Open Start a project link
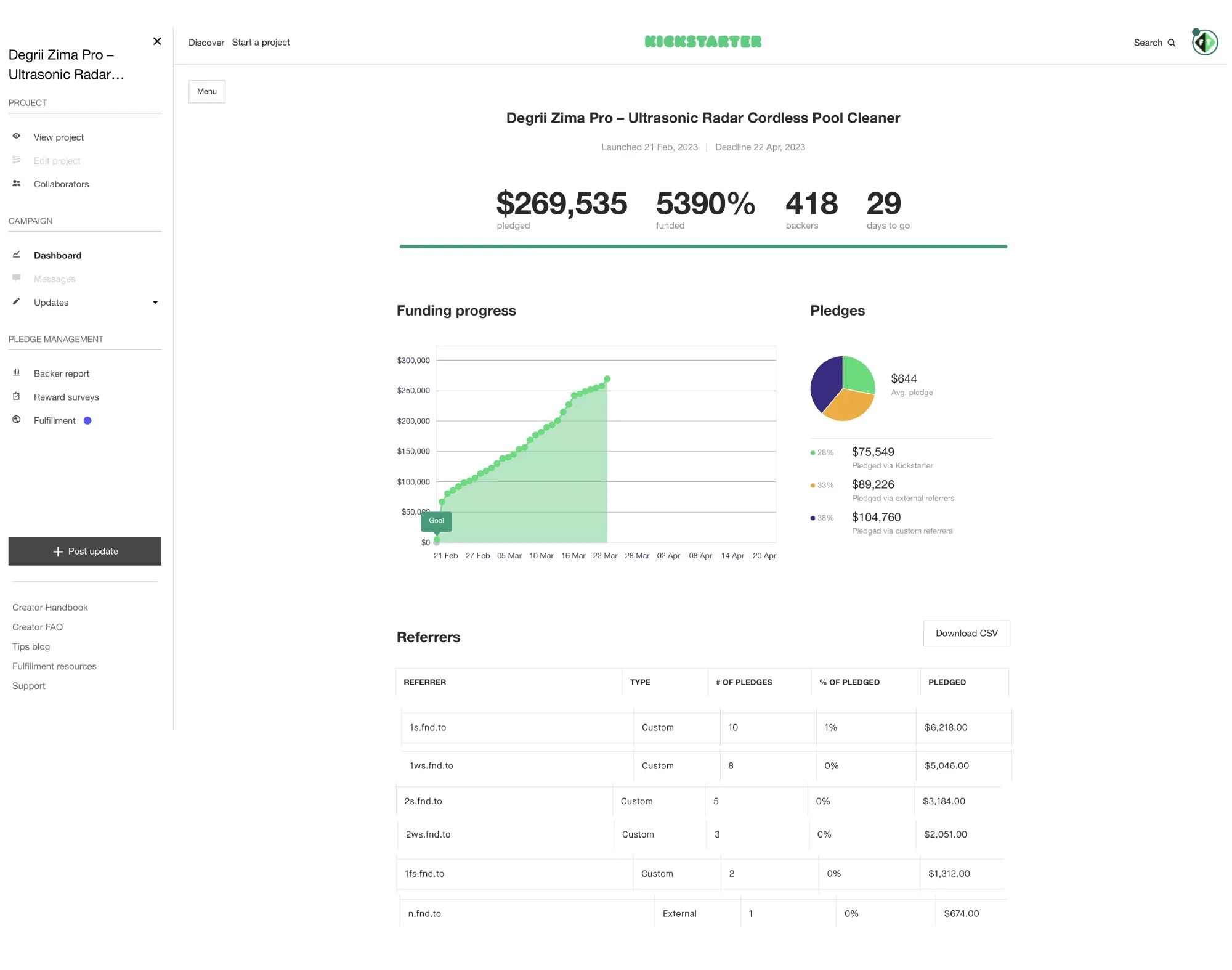Image resolution: width=1232 pixels, height=970 pixels. click(x=261, y=43)
